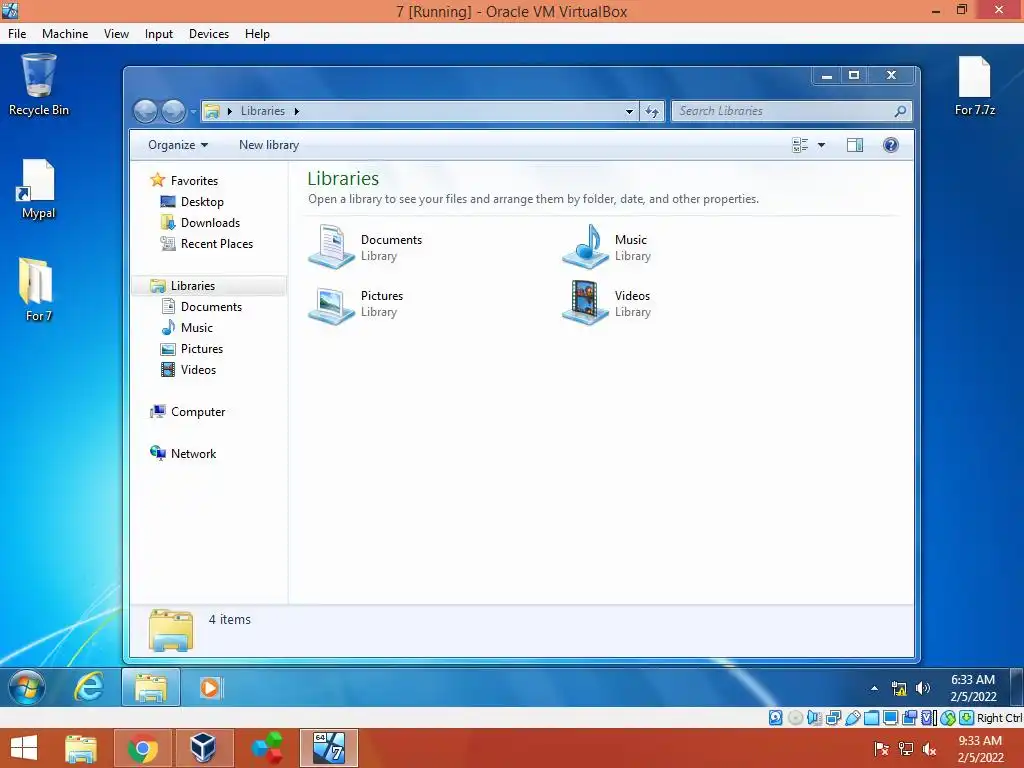Open the Machine menu
Viewport: 1024px width, 768px height.
coord(65,34)
